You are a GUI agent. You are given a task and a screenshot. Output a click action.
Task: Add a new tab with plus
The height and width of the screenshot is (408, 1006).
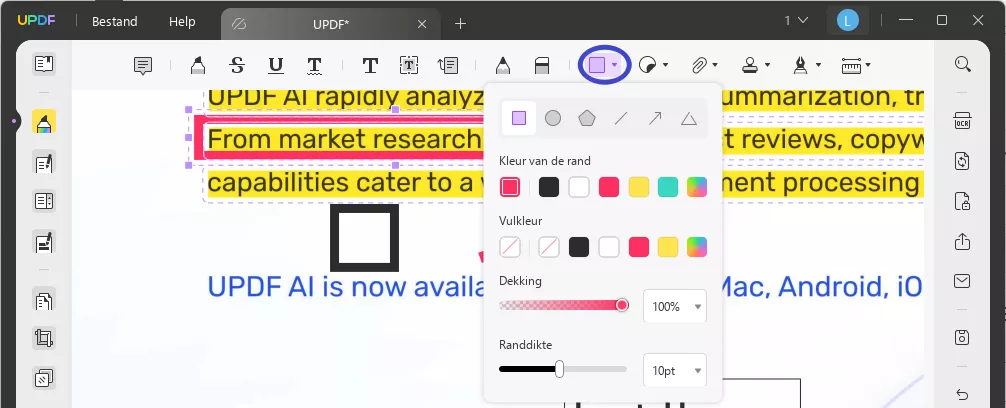tap(461, 24)
